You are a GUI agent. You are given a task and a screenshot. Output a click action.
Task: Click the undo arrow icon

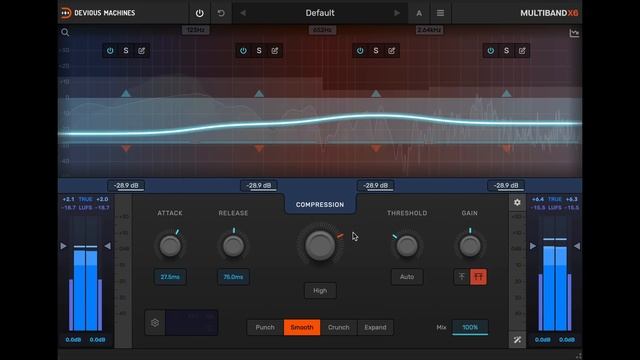tap(221, 13)
